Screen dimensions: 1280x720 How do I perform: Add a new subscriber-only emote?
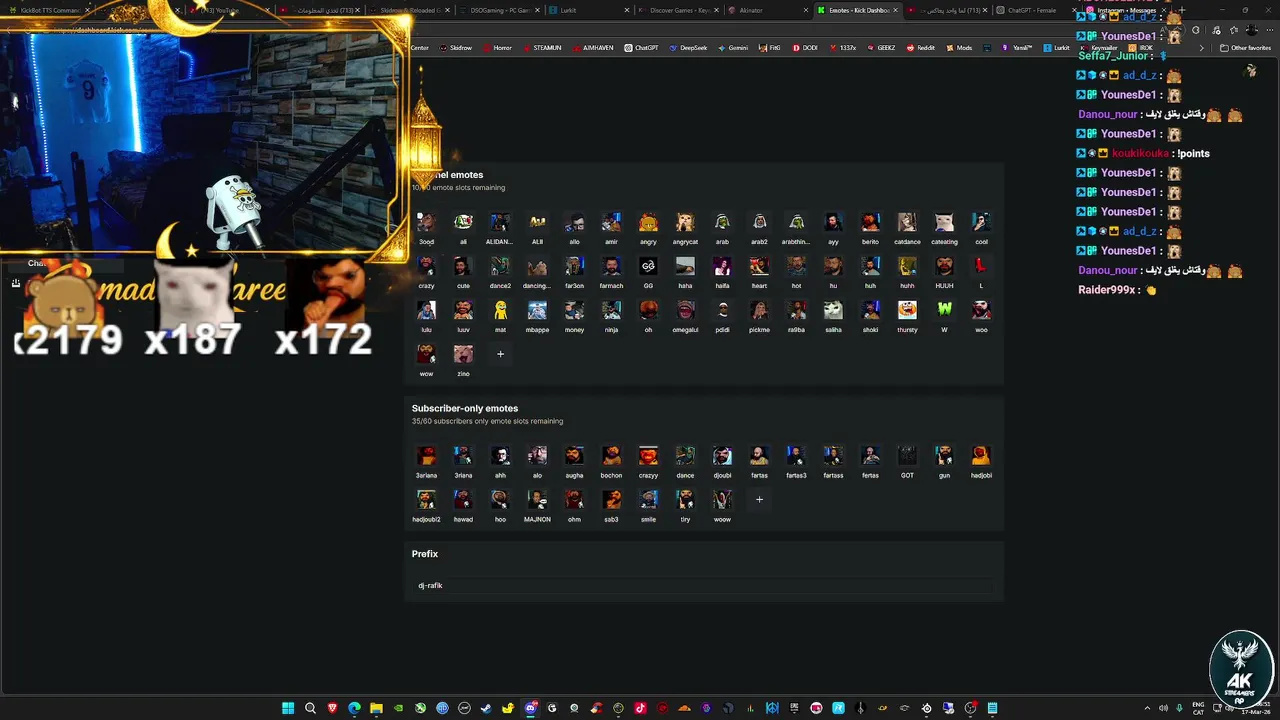tap(759, 499)
